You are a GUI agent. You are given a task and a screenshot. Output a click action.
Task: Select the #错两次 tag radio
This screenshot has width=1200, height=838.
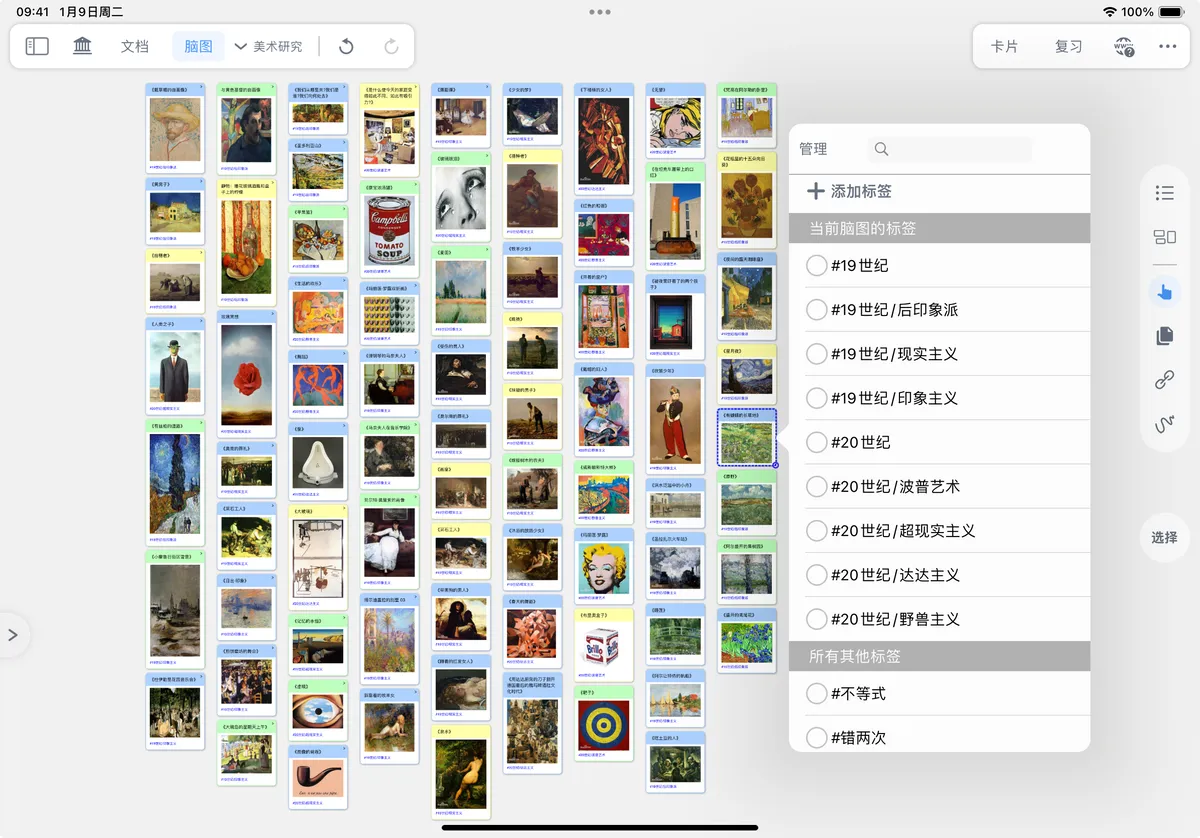[816, 738]
